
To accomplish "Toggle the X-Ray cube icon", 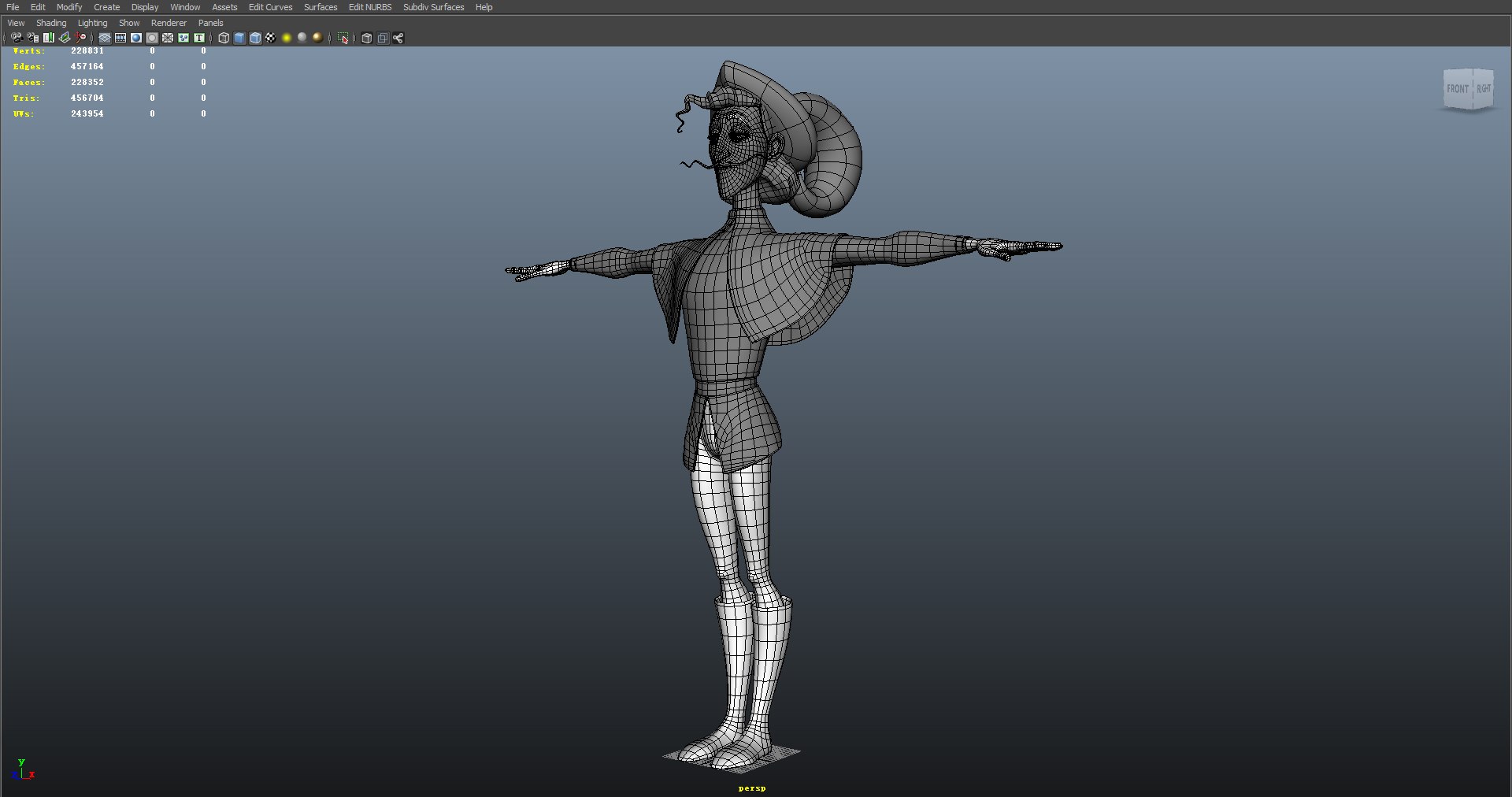I will 367,38.
